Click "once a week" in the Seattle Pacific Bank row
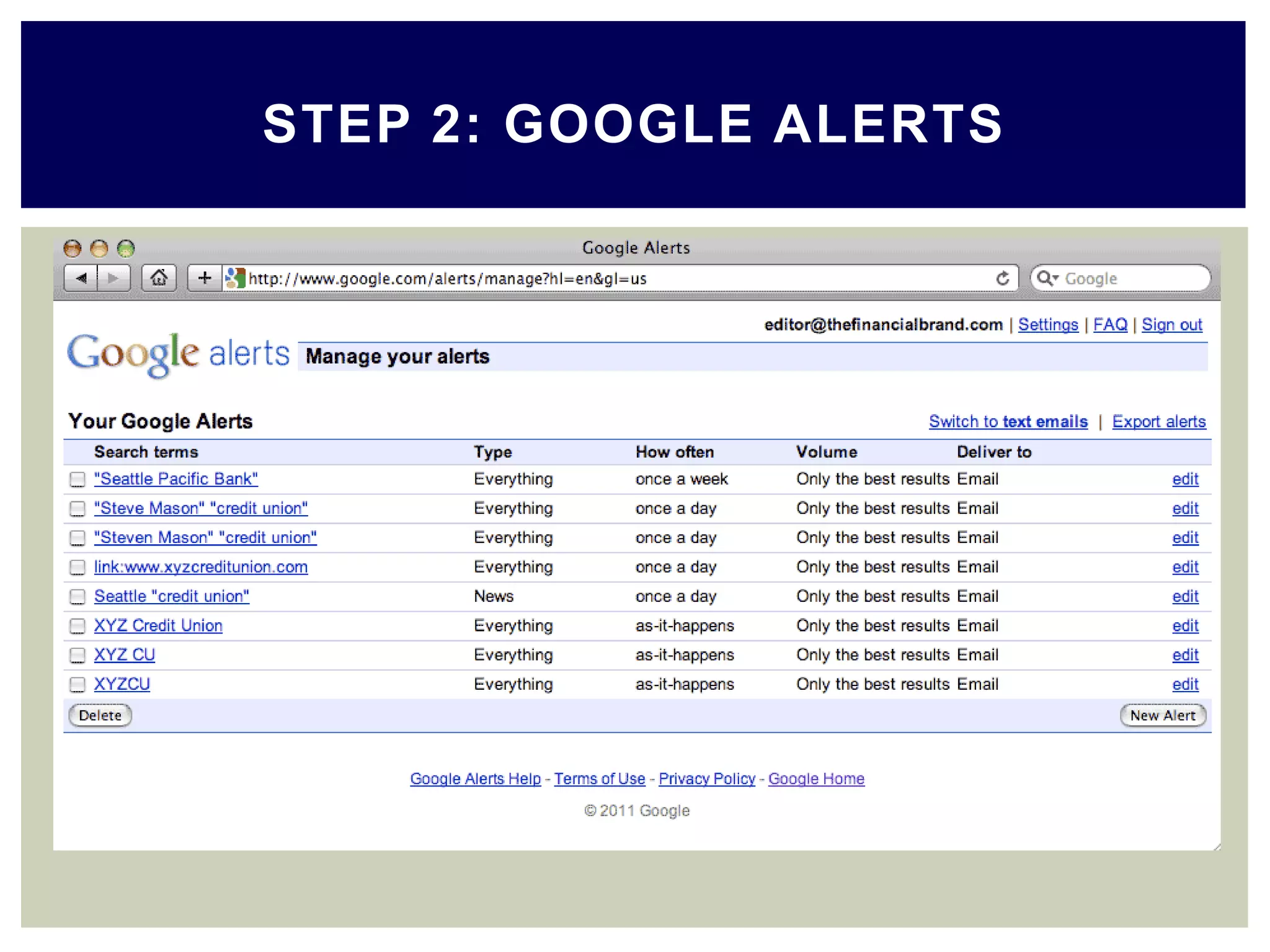The height and width of the screenshot is (952, 1270). (x=682, y=479)
